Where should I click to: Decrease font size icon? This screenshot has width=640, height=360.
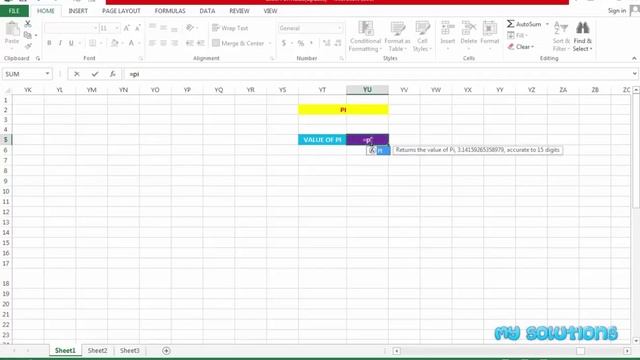(x=138, y=28)
